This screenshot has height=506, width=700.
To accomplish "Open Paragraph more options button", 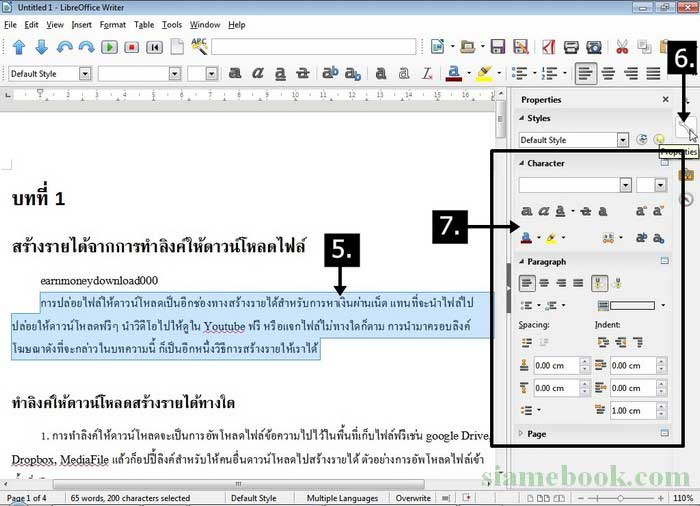I will (664, 261).
